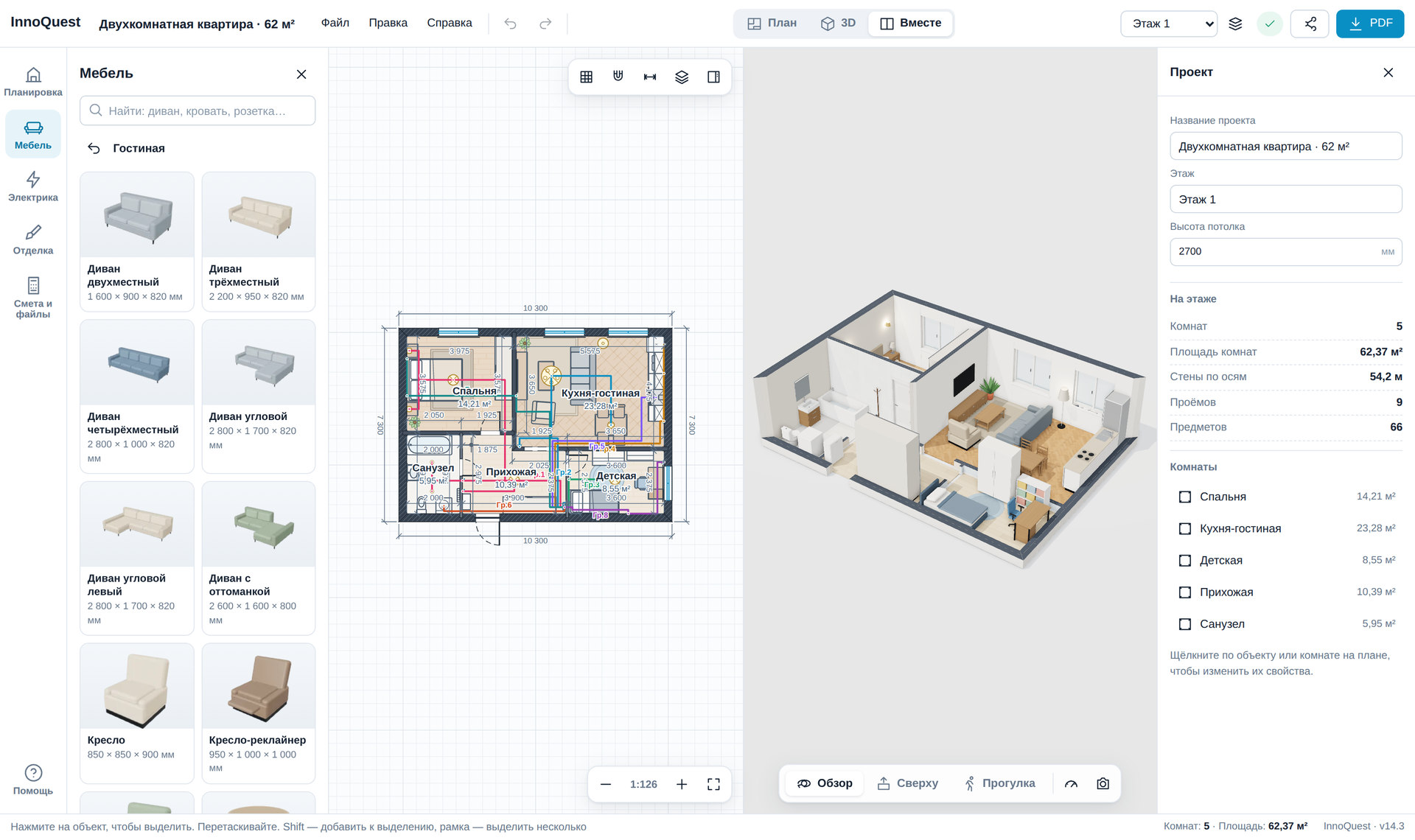Check the Детская room checkbox

(x=1185, y=560)
